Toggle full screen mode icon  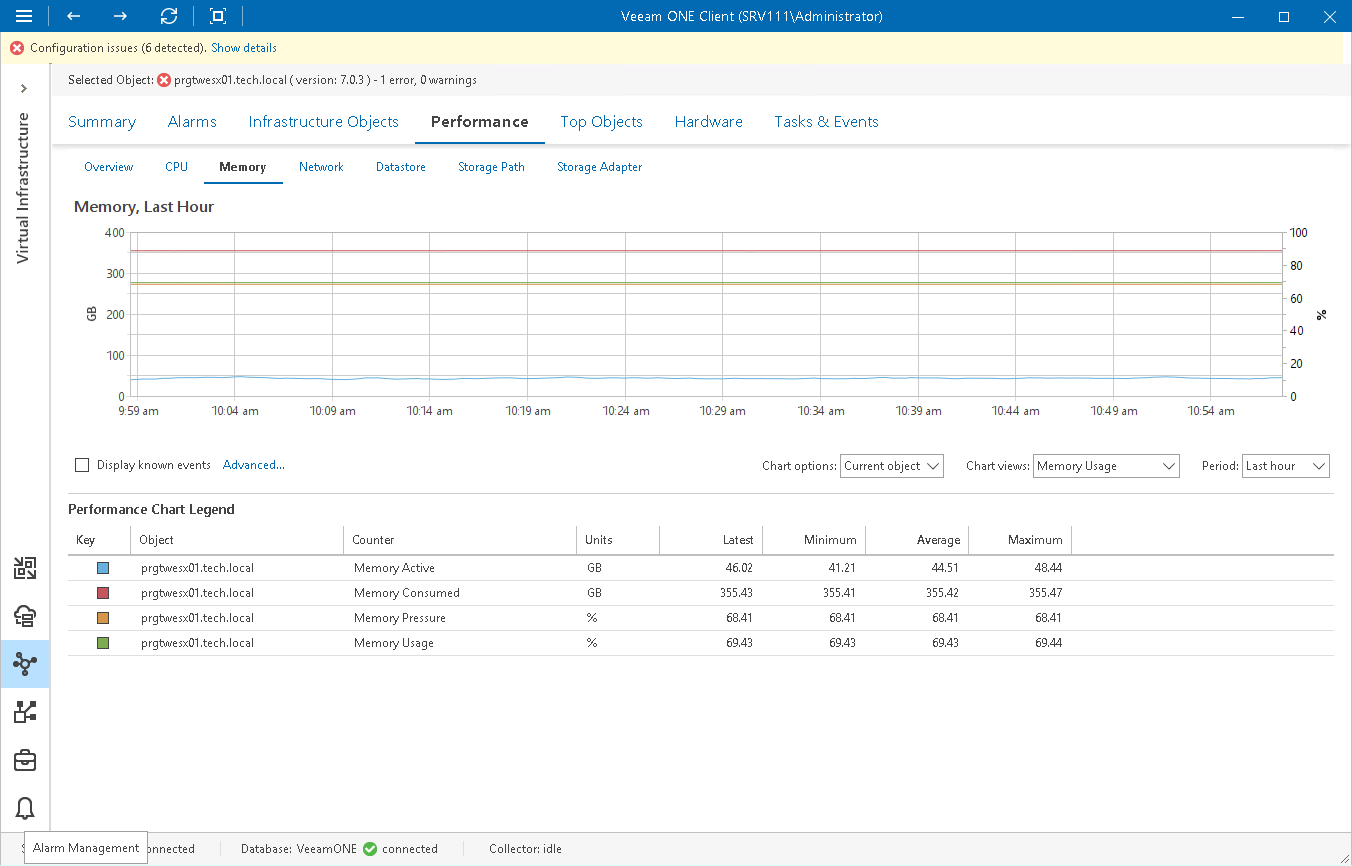pos(218,16)
